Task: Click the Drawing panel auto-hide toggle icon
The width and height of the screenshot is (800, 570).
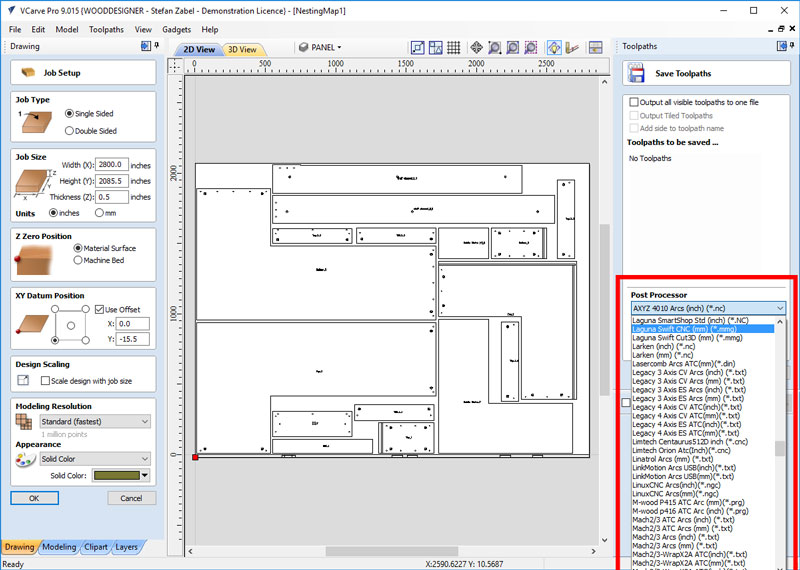Action: tap(146, 46)
